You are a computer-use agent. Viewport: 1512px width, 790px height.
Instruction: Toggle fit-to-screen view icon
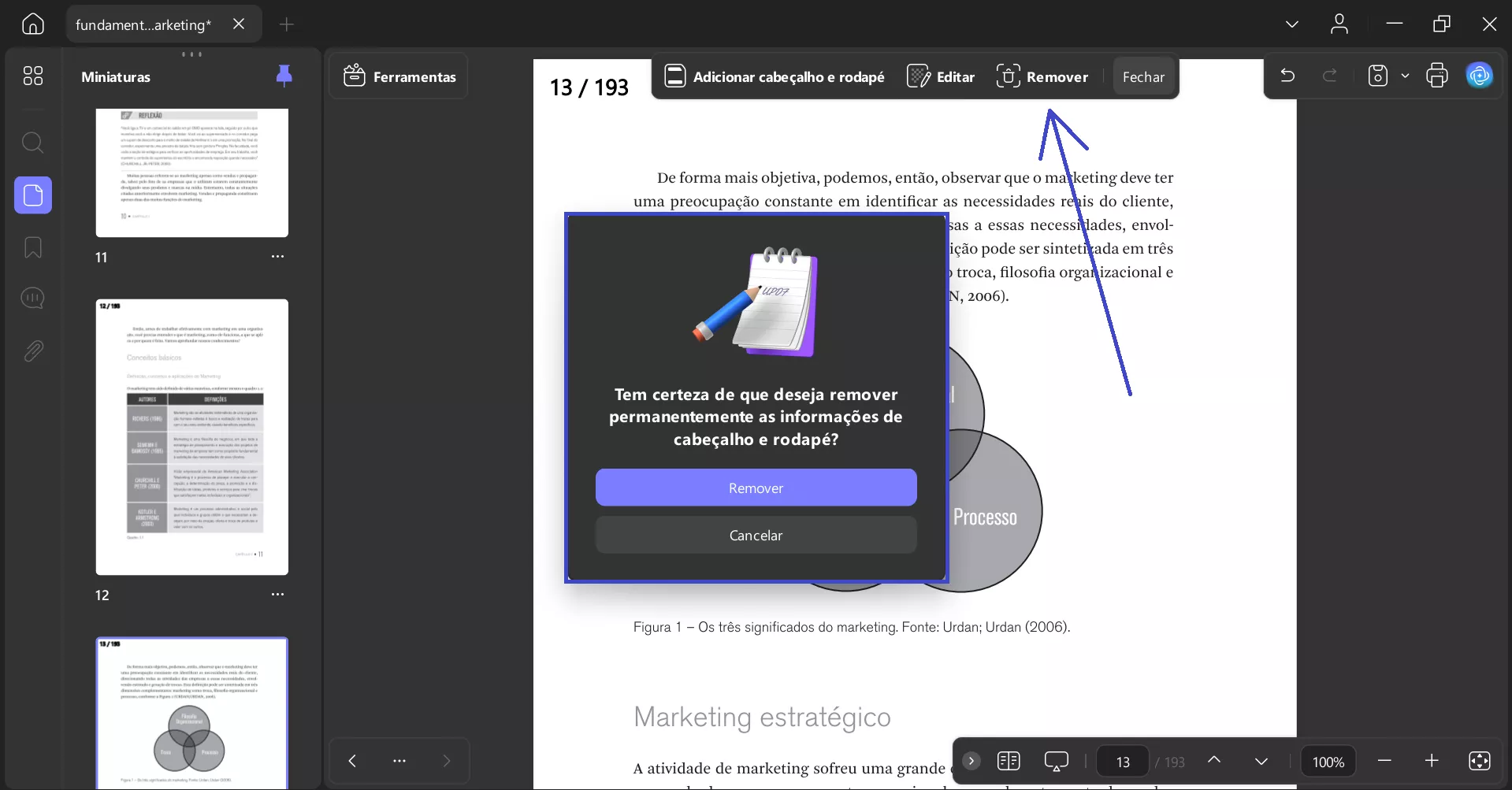click(x=1480, y=760)
